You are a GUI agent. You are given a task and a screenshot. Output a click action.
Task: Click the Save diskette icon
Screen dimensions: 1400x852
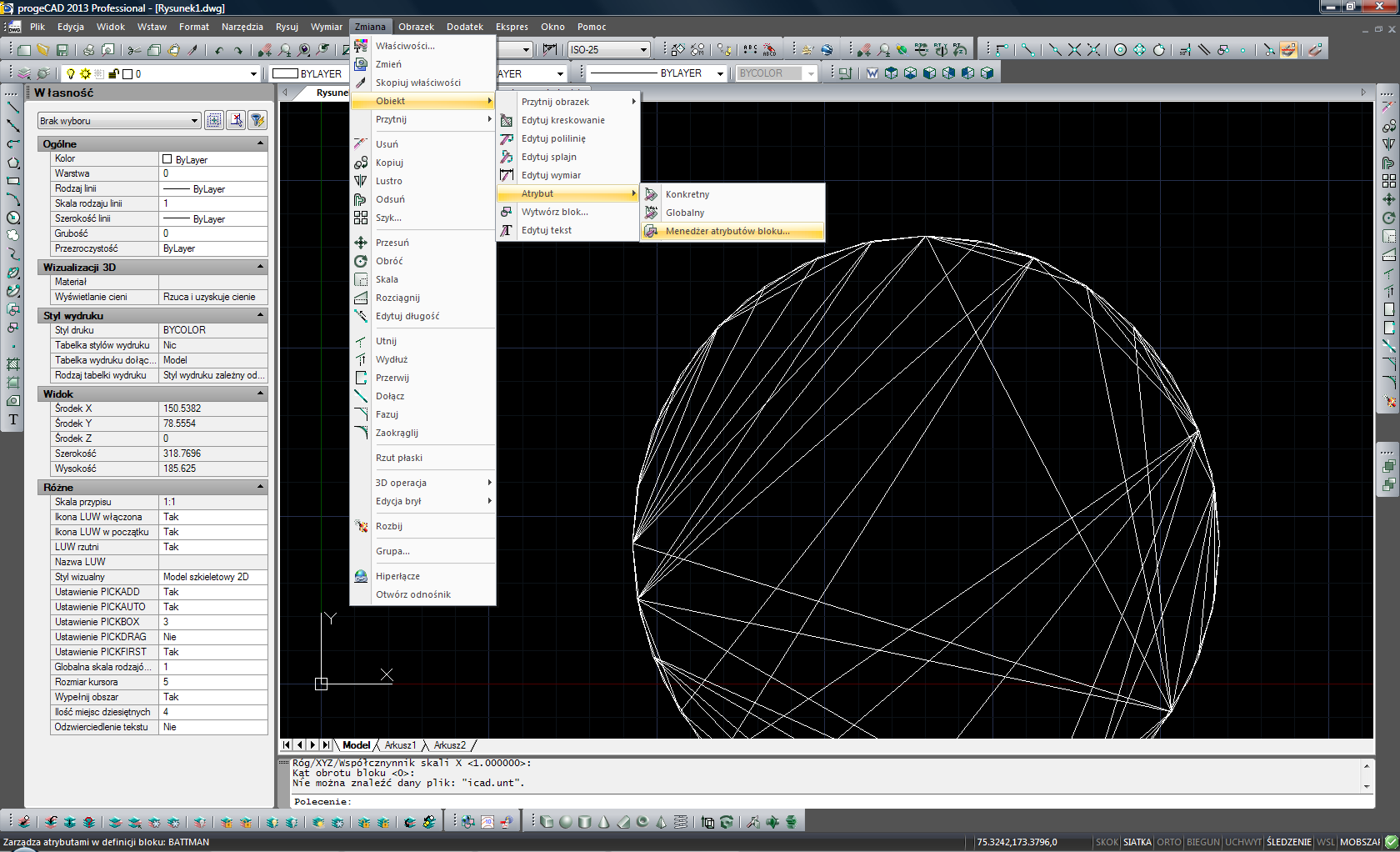pyautogui.click(x=62, y=50)
